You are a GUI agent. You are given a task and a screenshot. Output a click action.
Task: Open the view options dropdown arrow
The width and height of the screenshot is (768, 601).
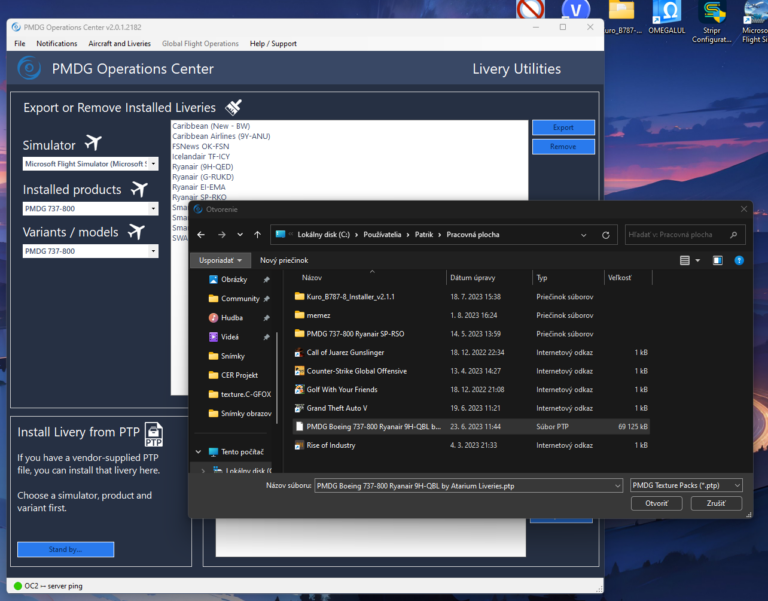pos(697,261)
